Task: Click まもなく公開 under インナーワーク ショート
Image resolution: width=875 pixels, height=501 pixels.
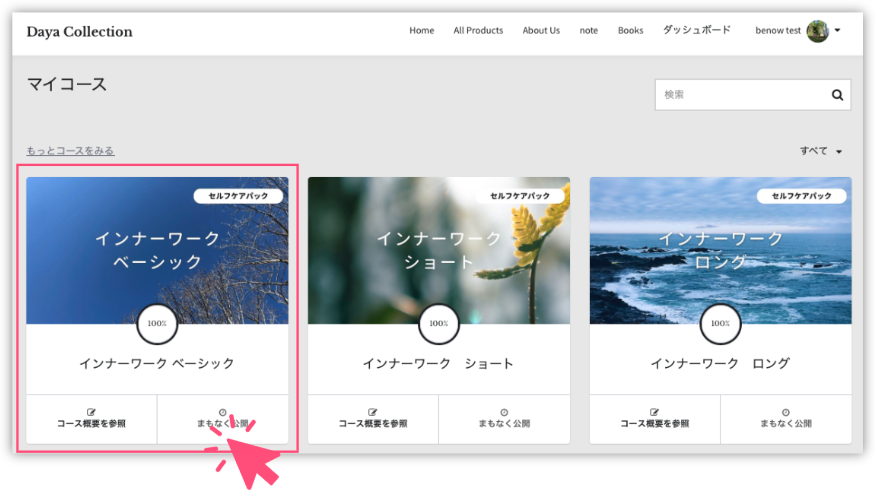Action: 504,423
